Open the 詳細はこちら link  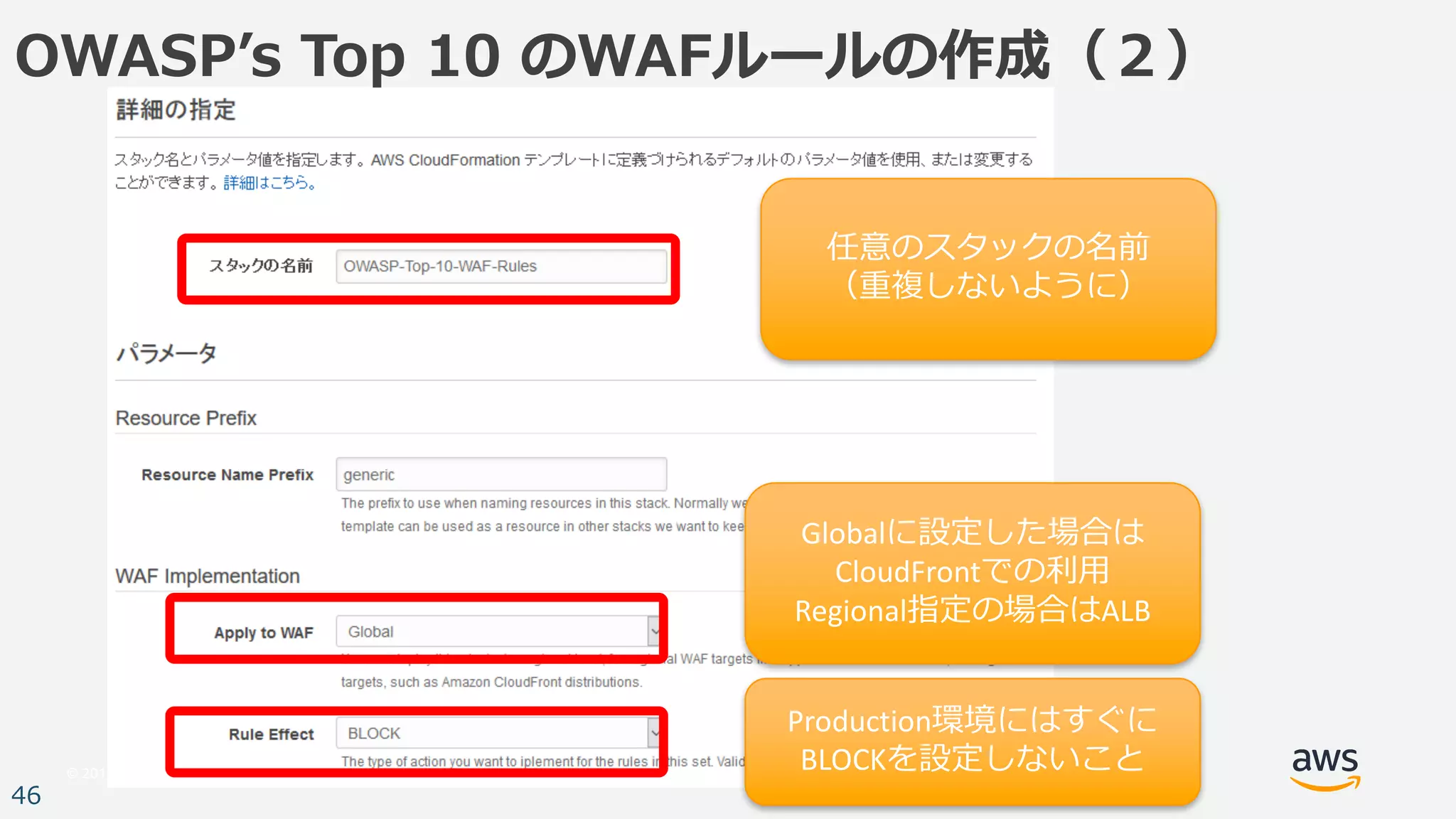[x=269, y=183]
